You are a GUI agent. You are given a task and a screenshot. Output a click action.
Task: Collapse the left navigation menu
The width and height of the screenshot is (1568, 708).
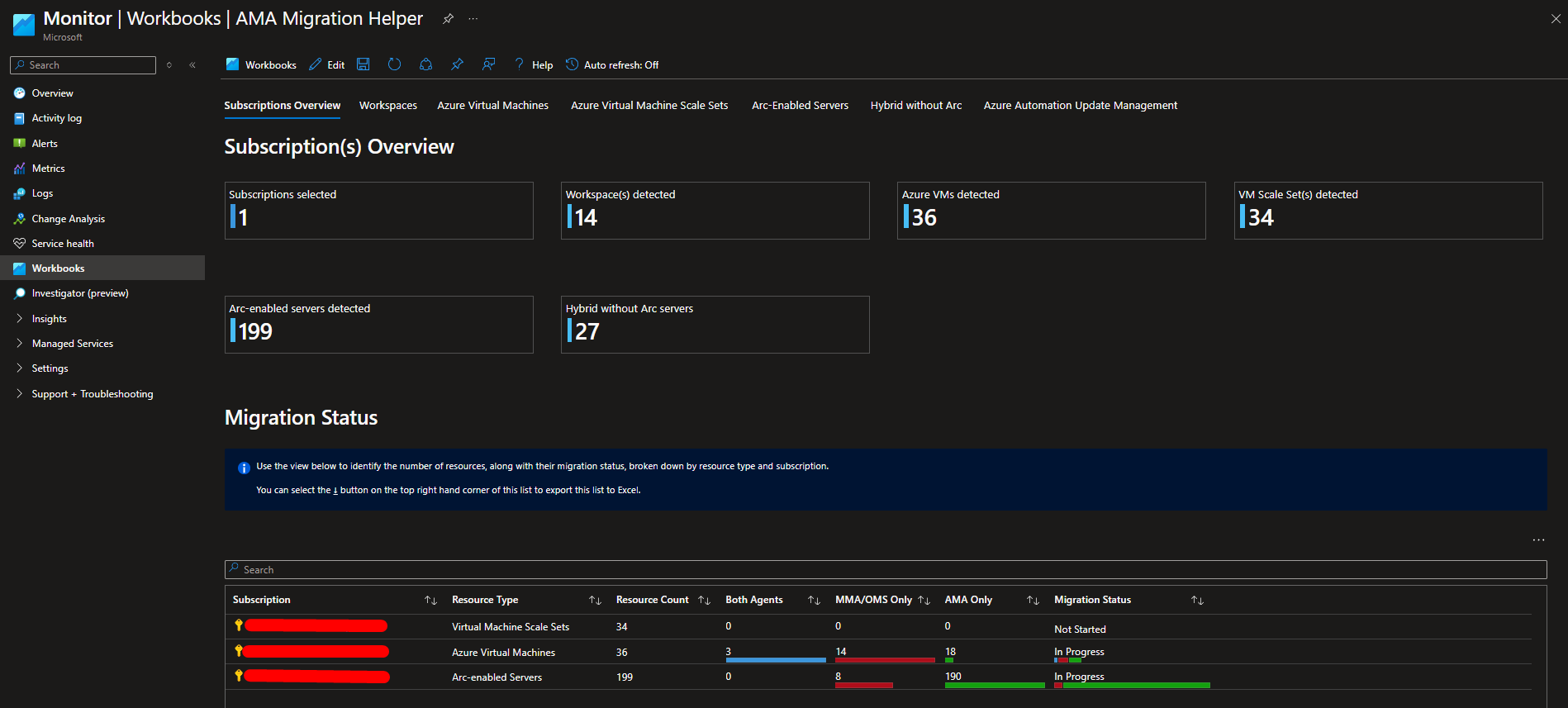tap(192, 64)
